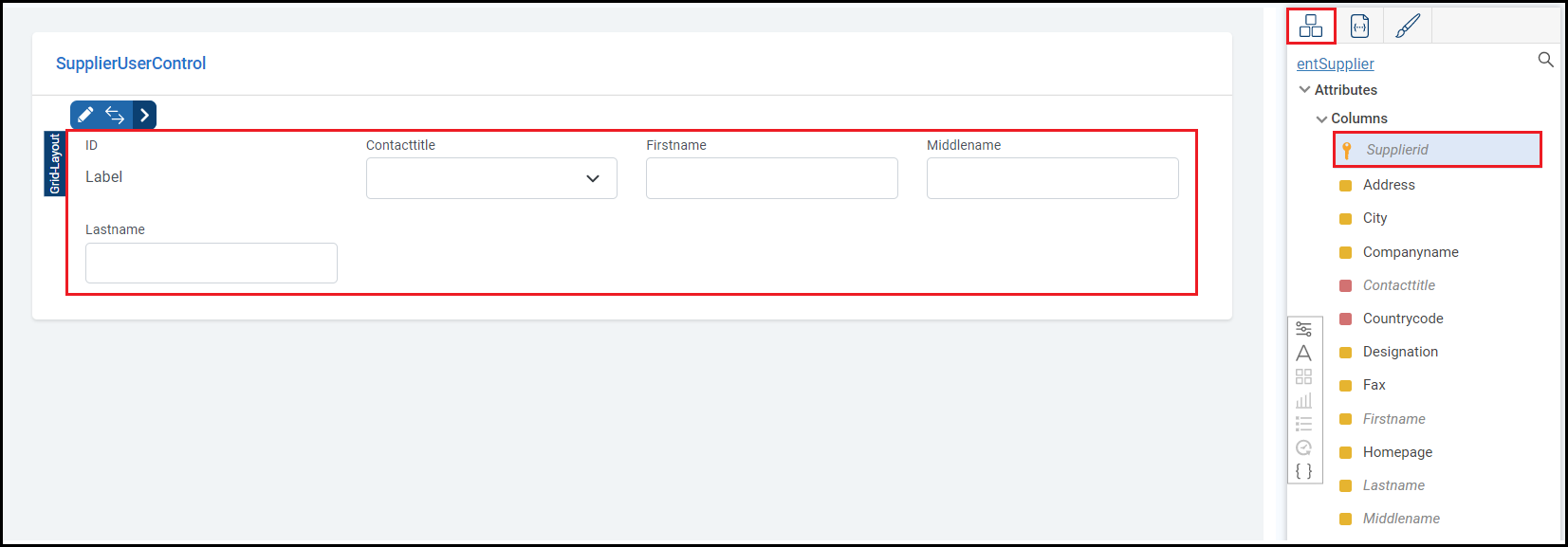Collapse the Columns tree node
Viewport: 1568px width, 547px height.
tap(1321, 119)
